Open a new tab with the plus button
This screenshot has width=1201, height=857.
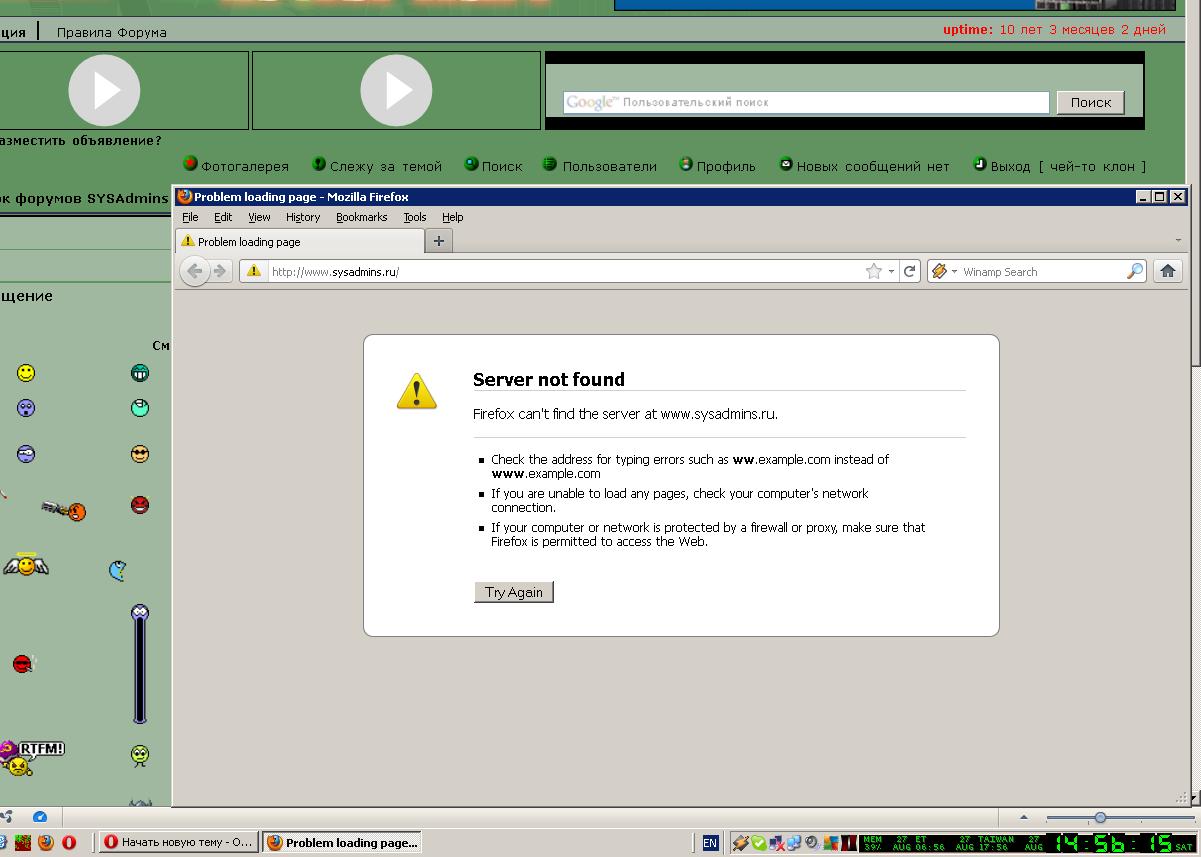tap(438, 240)
